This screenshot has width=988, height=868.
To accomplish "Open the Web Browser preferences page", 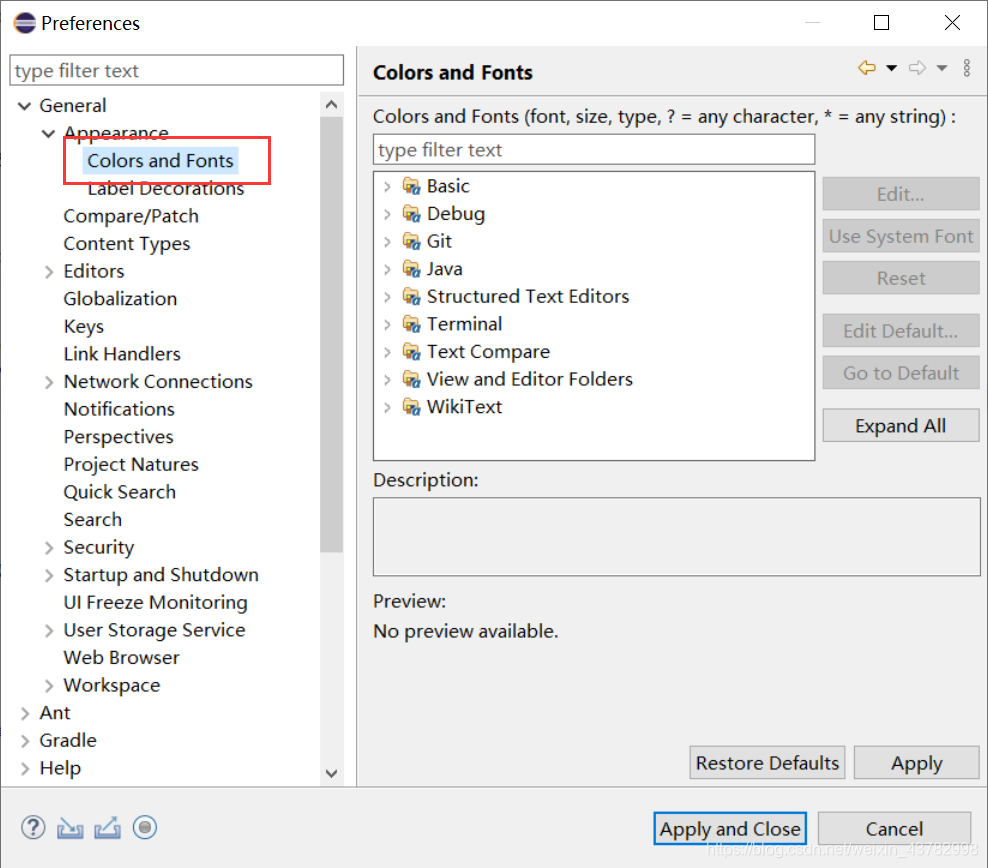I will coord(122,658).
